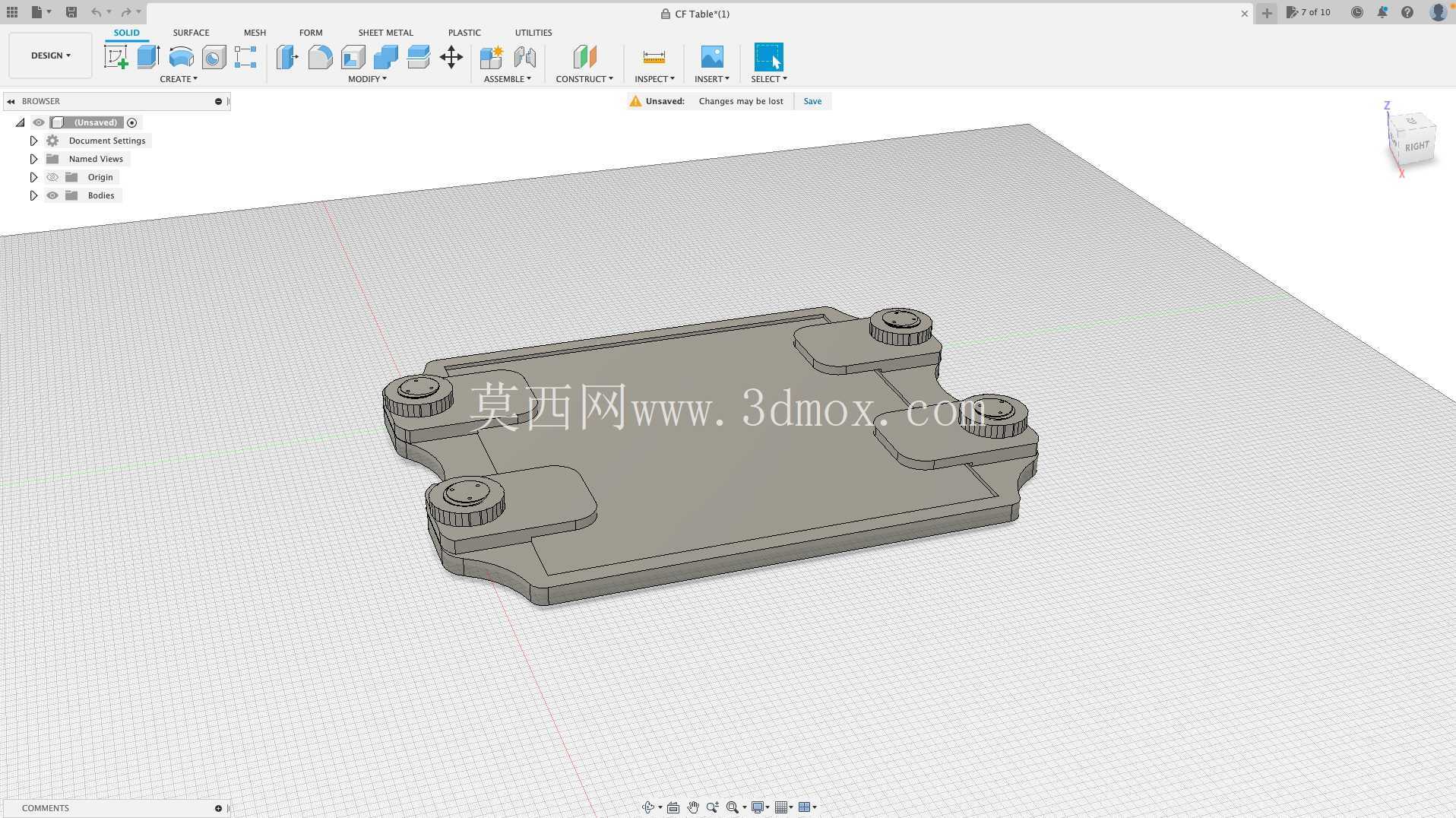Image resolution: width=1456 pixels, height=818 pixels.
Task: Open the CONSTRUCT dropdown menu
Action: [x=584, y=79]
